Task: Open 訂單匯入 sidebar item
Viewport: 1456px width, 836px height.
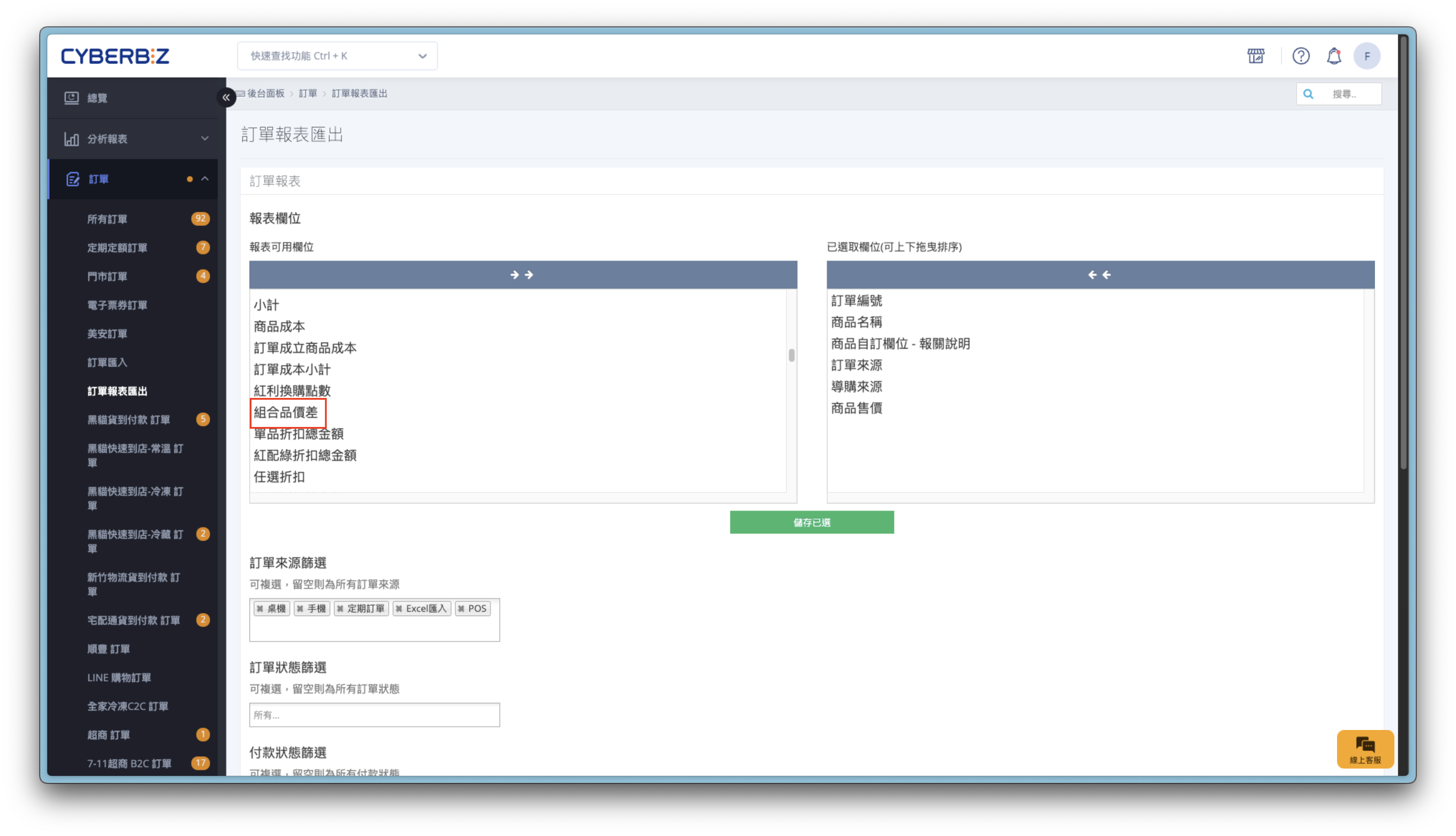Action: click(x=107, y=362)
